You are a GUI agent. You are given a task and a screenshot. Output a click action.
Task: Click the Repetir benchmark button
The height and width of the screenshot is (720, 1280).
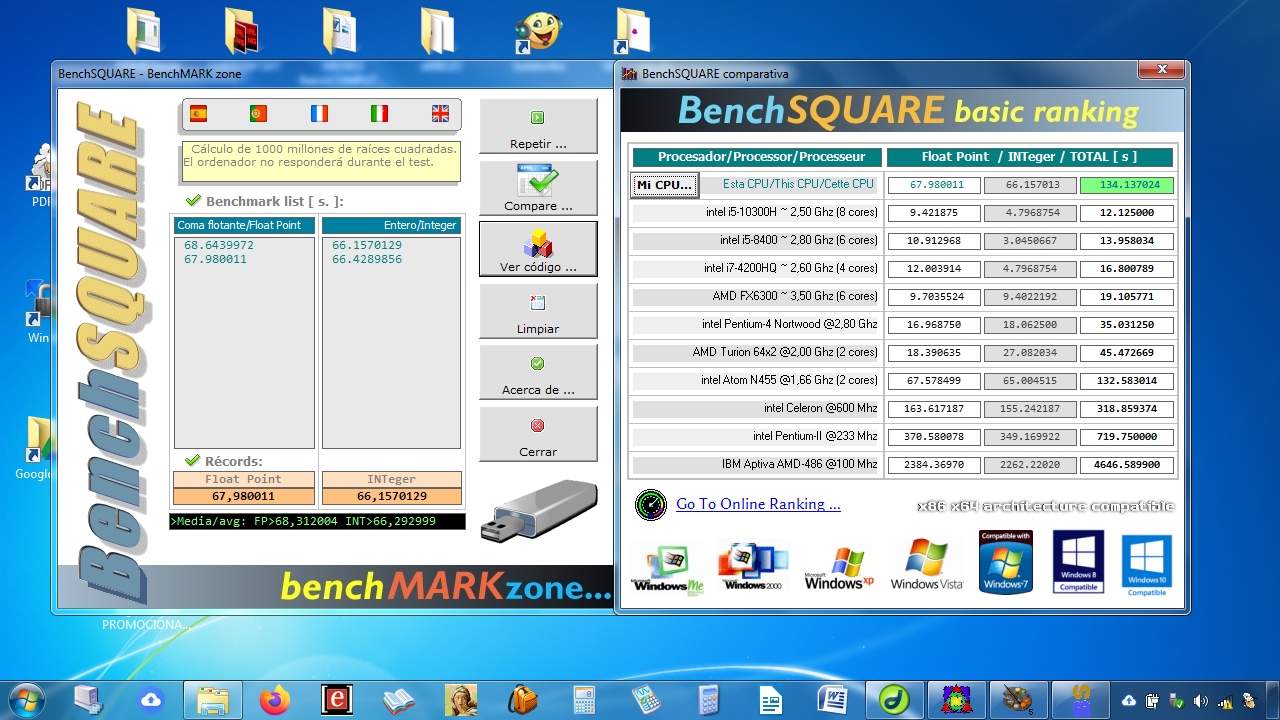[x=538, y=127]
